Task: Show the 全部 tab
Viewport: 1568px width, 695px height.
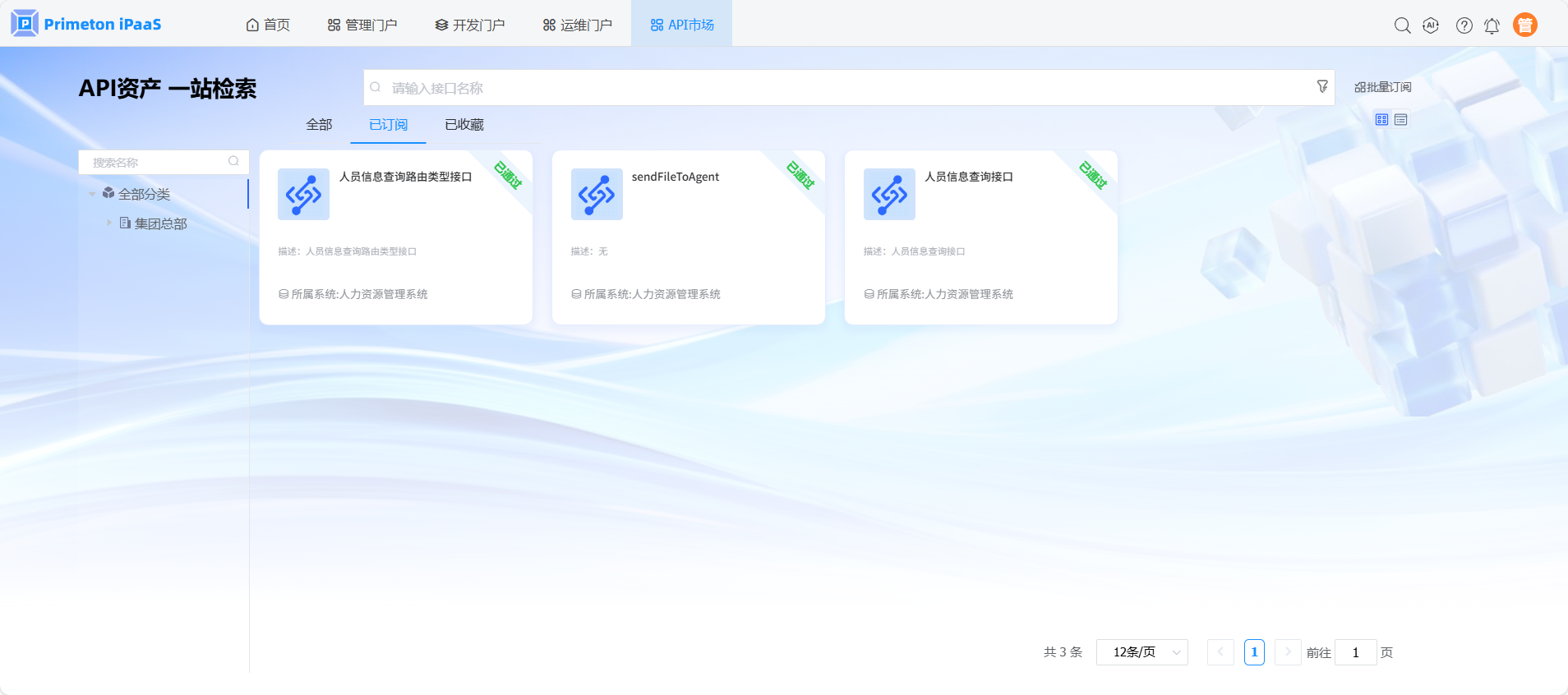Action: [319, 125]
